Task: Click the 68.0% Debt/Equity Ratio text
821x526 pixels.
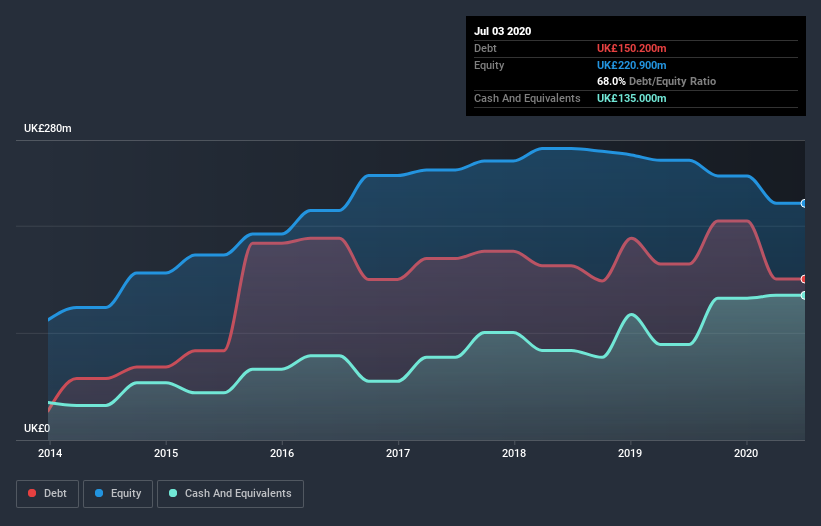Action: coord(656,81)
